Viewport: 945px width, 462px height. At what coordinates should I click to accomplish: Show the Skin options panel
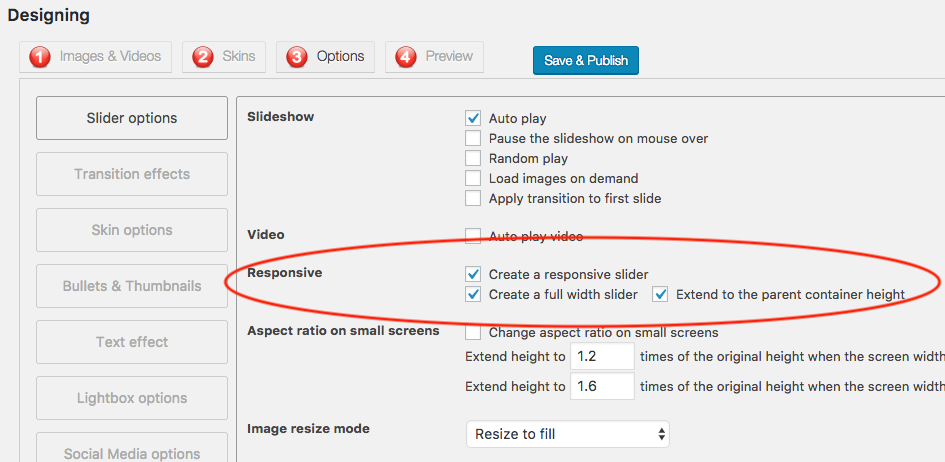pos(132,230)
